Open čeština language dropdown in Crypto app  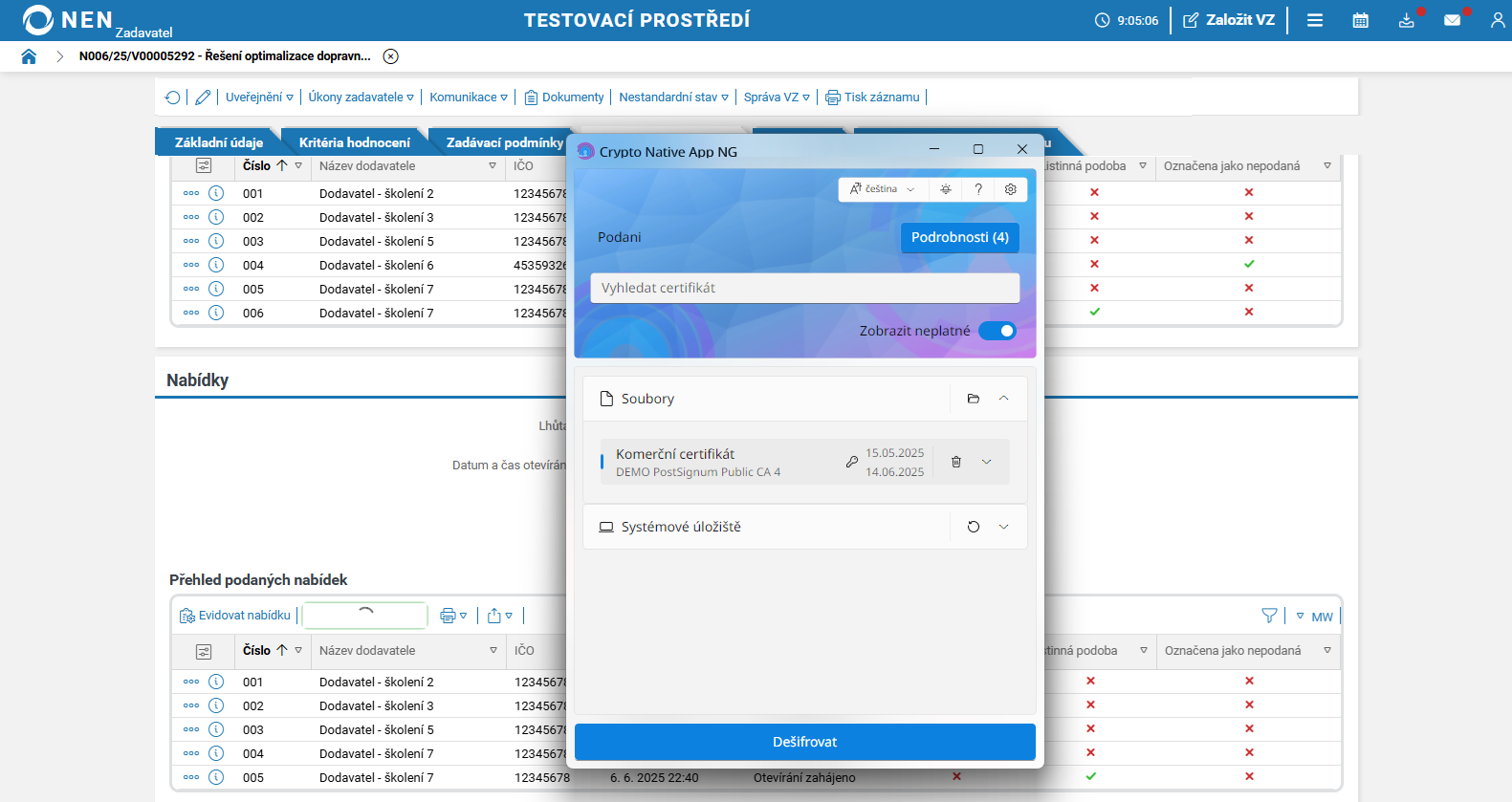click(x=882, y=189)
